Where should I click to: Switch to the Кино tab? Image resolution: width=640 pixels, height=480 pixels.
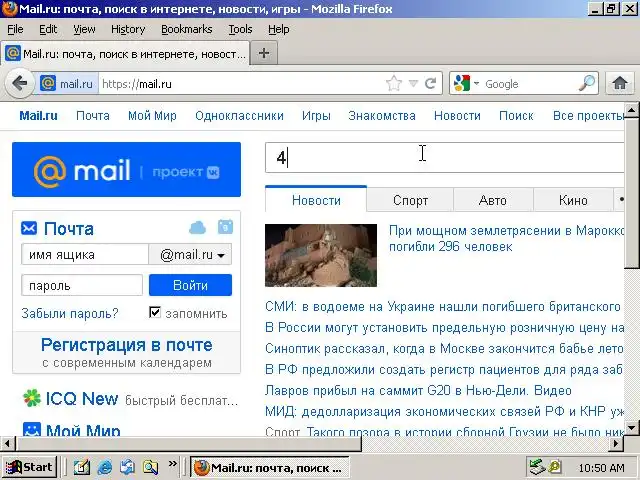pos(573,200)
